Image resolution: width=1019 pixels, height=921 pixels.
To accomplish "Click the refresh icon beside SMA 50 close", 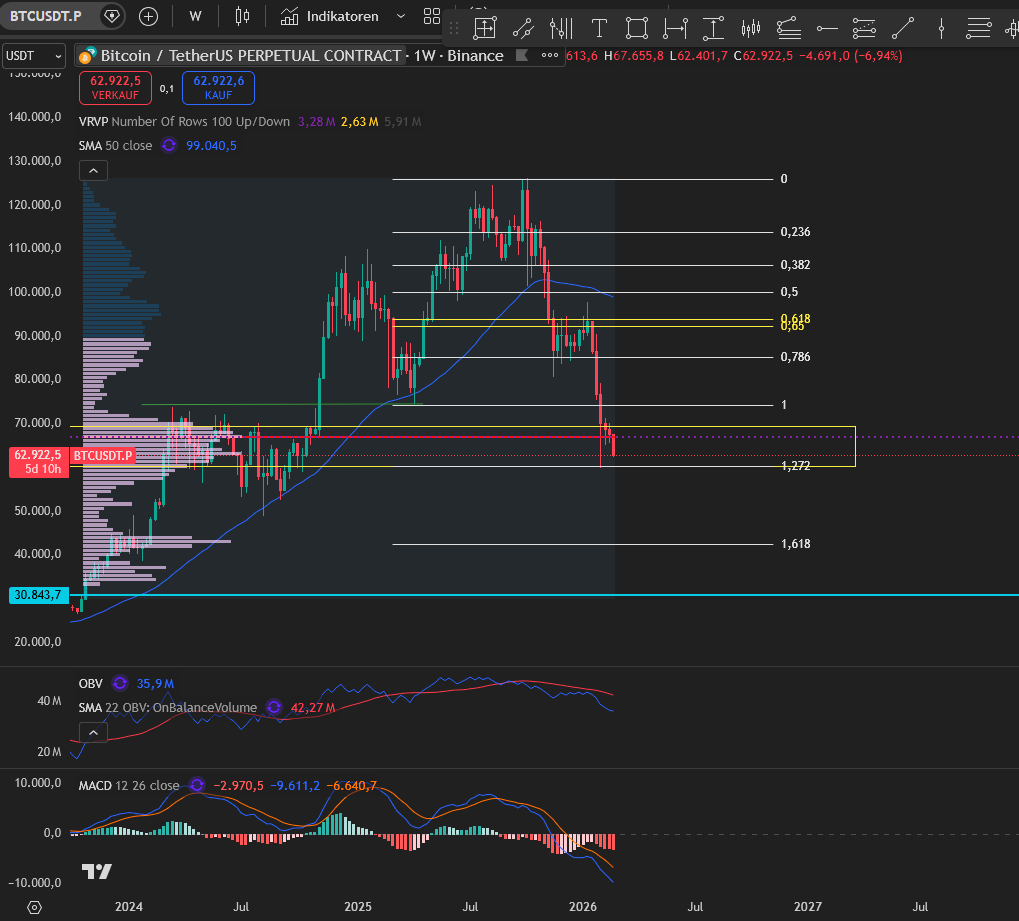I will coord(169,145).
